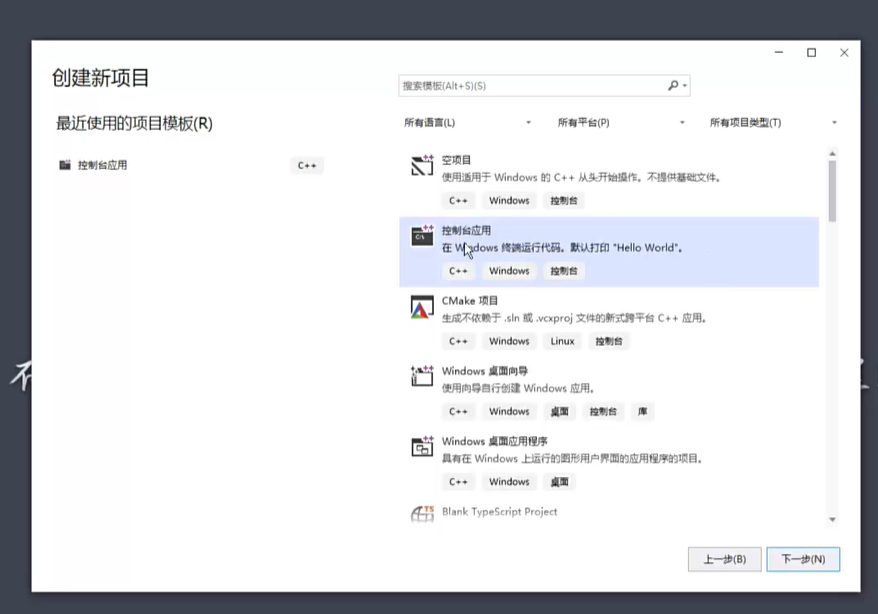Click the recent 控制台应用 icon on left

click(65, 165)
